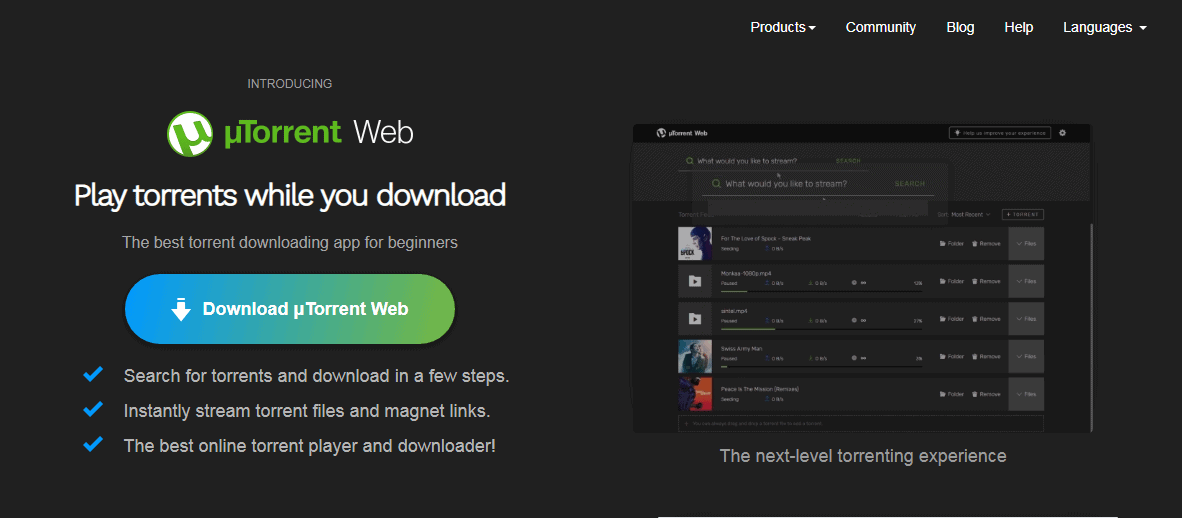Image resolution: width=1182 pixels, height=518 pixels.
Task: Open Folder for Peace Is The Mission
Action: 951,394
